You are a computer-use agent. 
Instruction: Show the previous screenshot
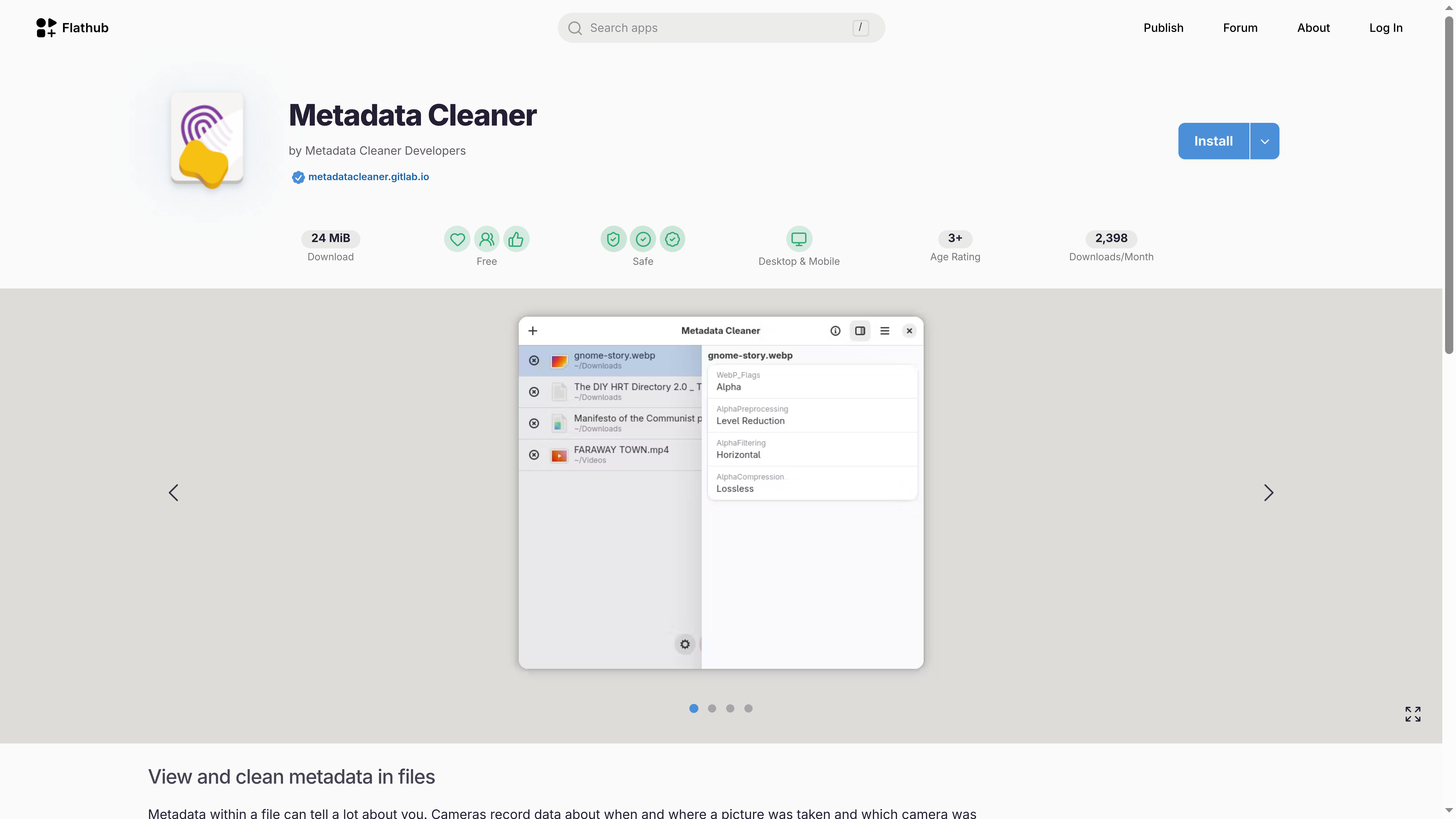click(174, 492)
